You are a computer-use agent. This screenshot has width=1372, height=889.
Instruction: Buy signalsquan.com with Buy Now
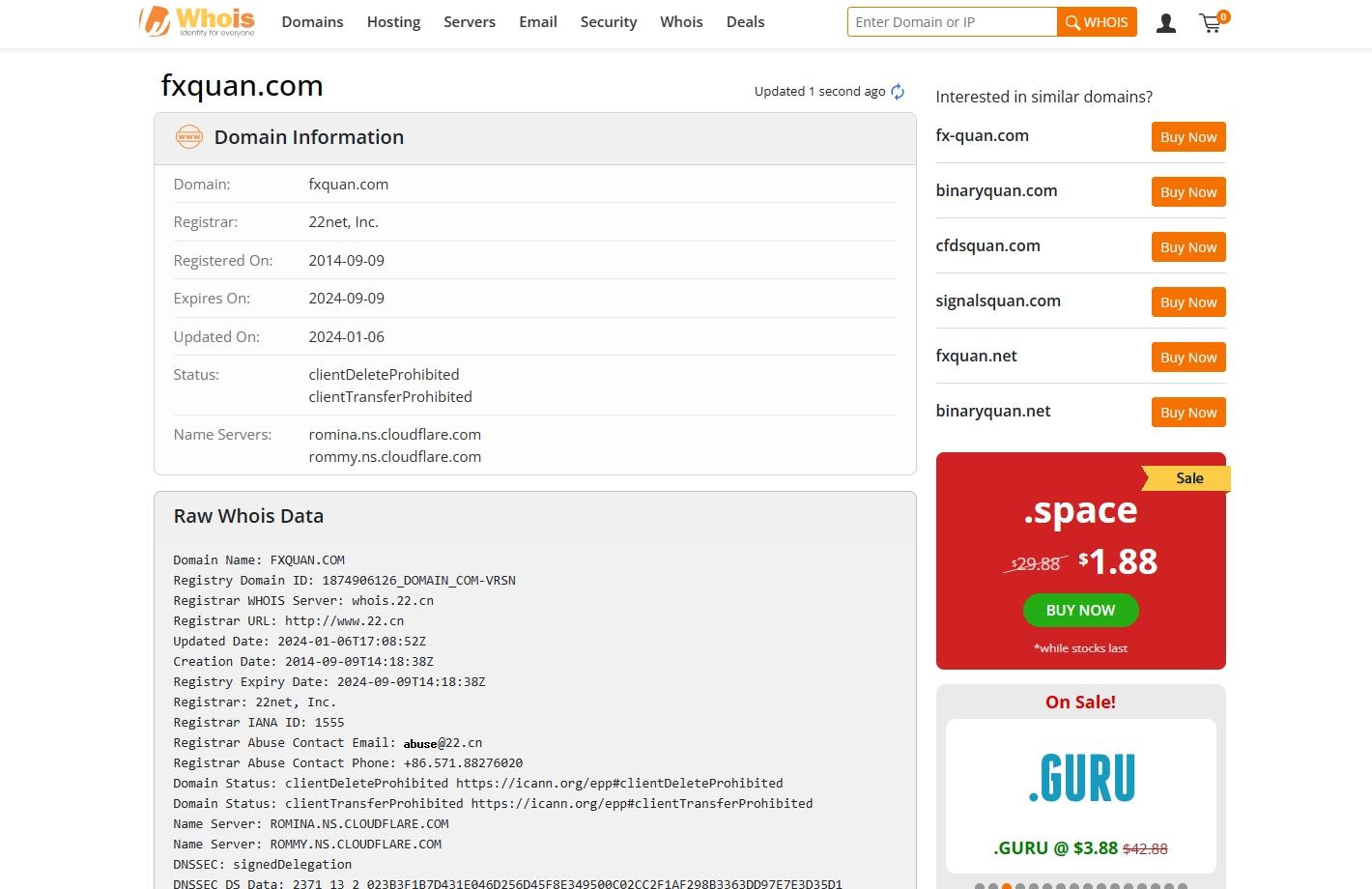[1188, 302]
